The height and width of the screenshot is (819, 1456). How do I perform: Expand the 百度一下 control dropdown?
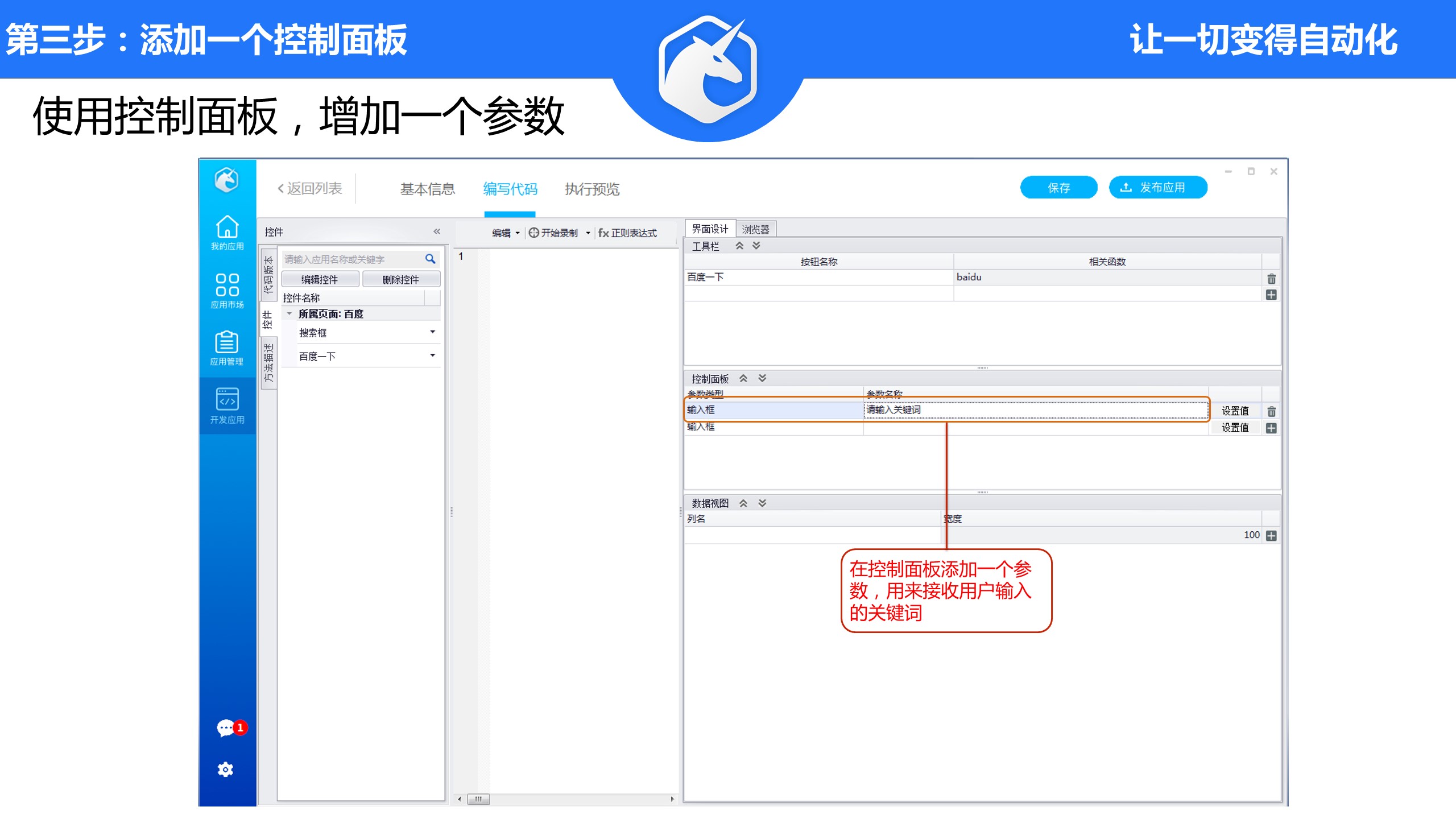(x=433, y=355)
